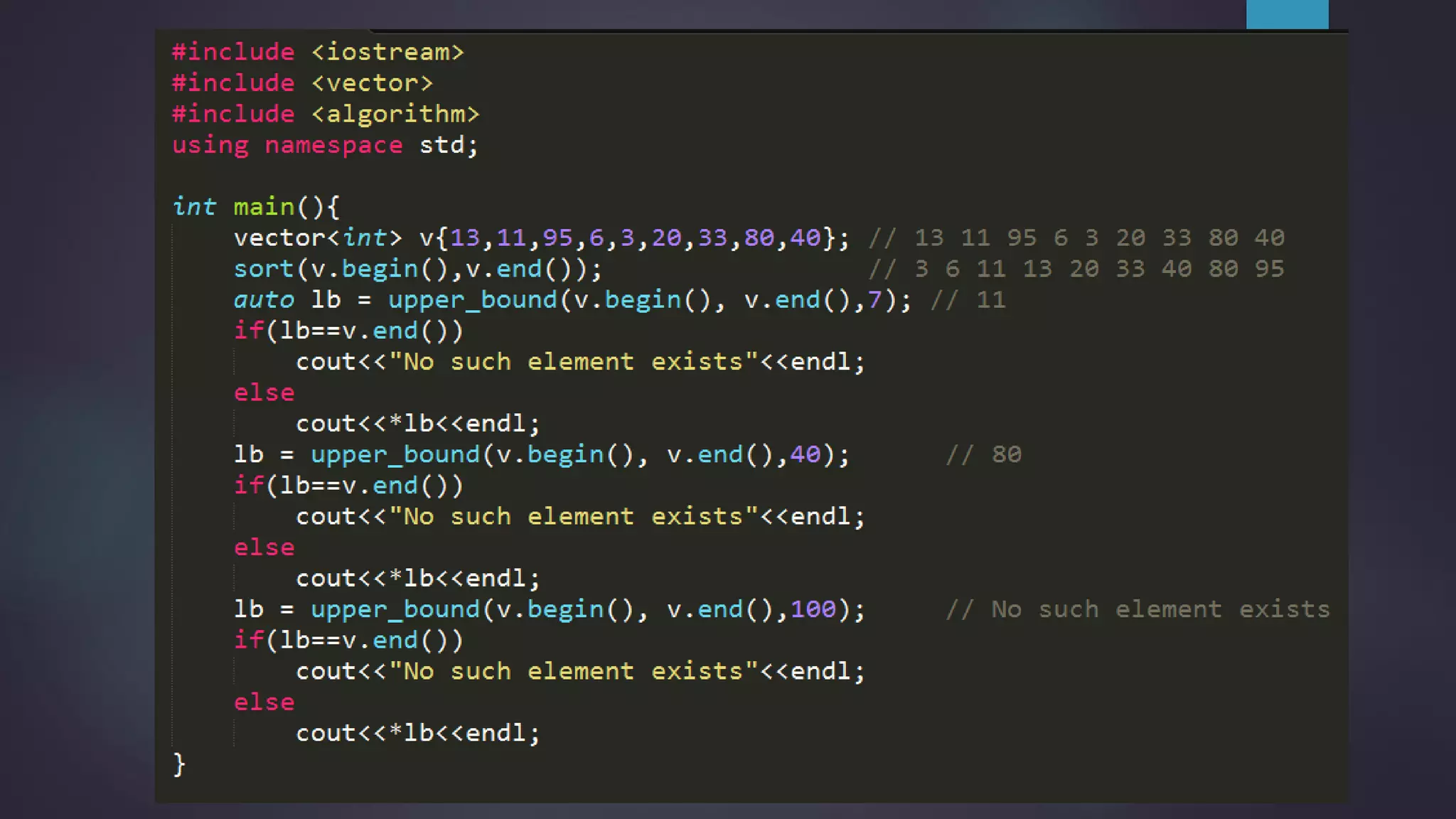Click 'vector<int>' in the vector declaration
Image resolution: width=1456 pixels, height=819 pixels.
317,237
